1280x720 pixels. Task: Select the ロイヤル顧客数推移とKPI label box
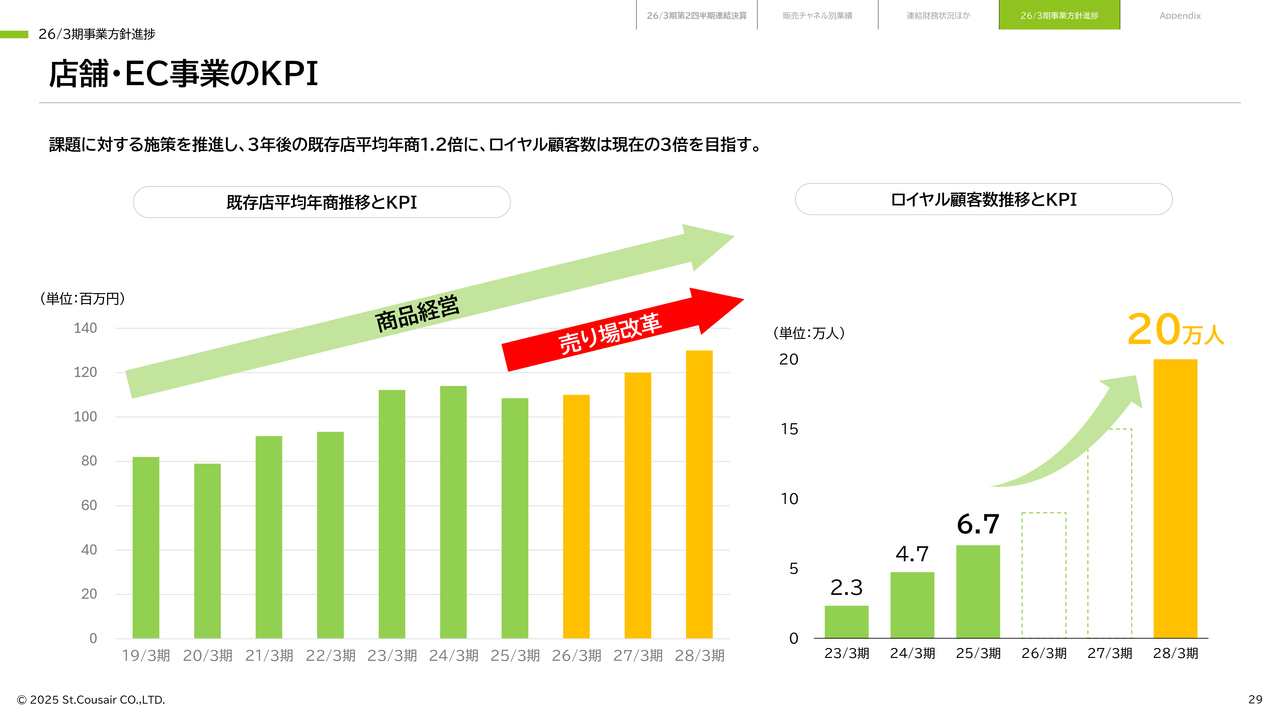coord(983,200)
